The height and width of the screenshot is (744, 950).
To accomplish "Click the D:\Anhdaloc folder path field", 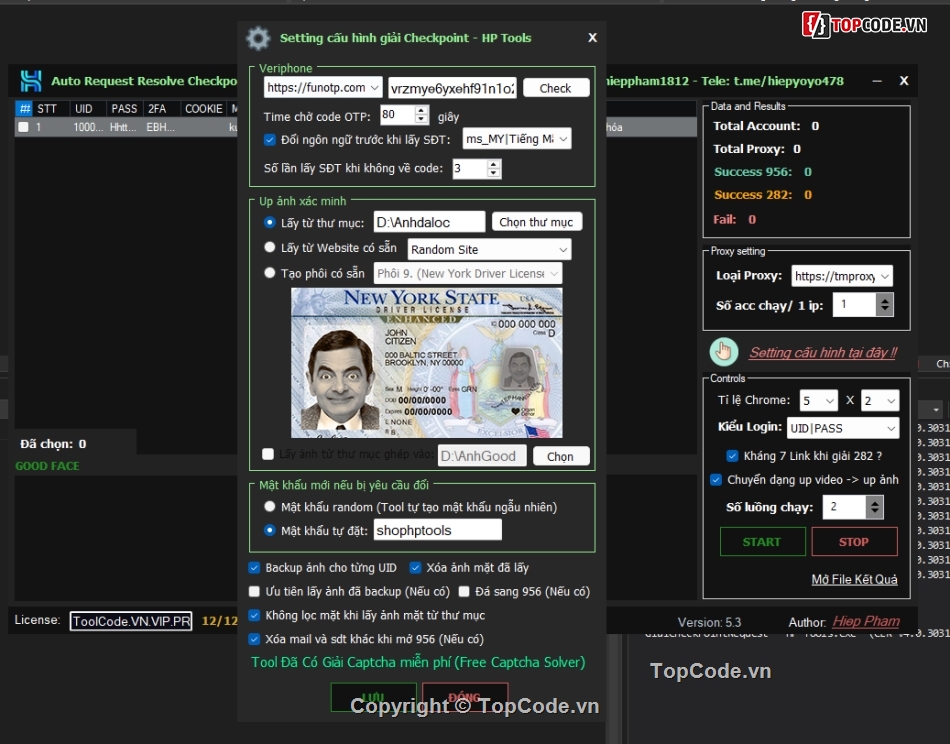I will [430, 222].
